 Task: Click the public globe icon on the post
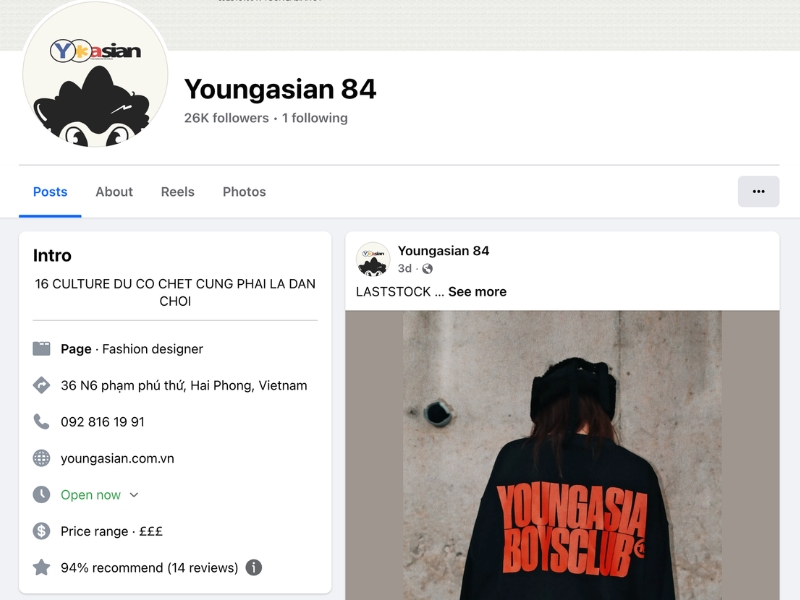pyautogui.click(x=428, y=269)
